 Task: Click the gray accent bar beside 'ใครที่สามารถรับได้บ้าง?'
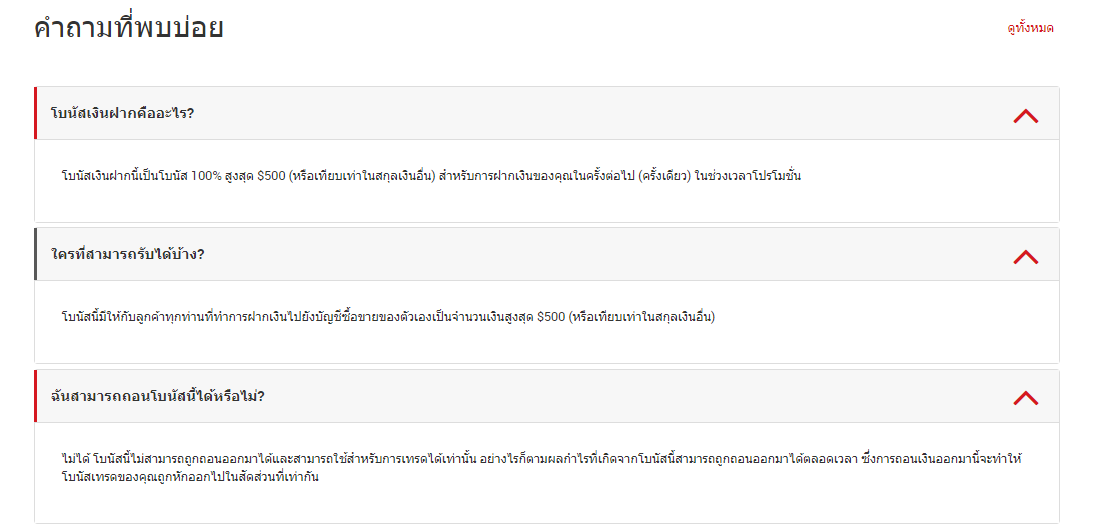(x=36, y=254)
